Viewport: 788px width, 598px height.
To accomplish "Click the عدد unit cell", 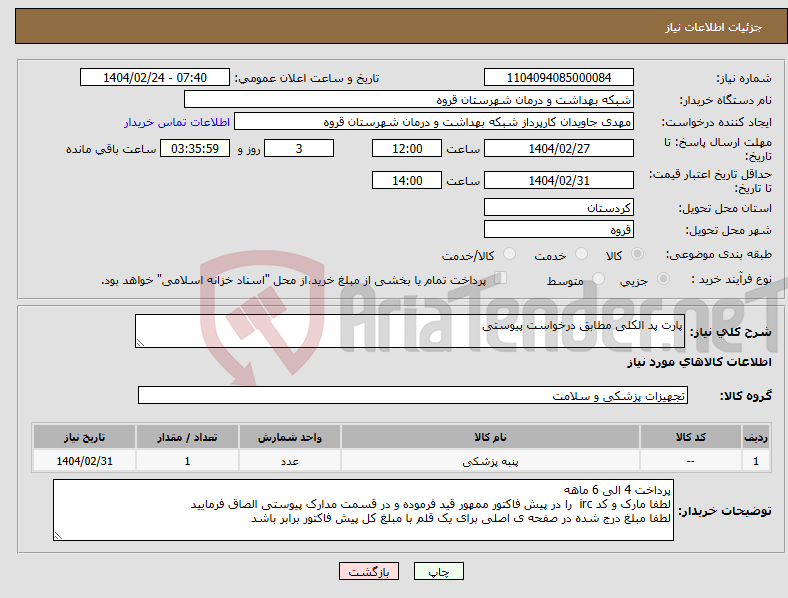I will click(290, 461).
